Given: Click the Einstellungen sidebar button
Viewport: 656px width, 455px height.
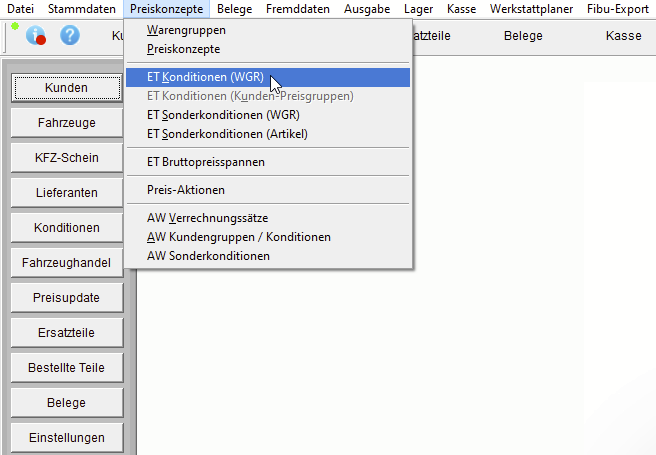Looking at the screenshot, I should pyautogui.click(x=67, y=438).
